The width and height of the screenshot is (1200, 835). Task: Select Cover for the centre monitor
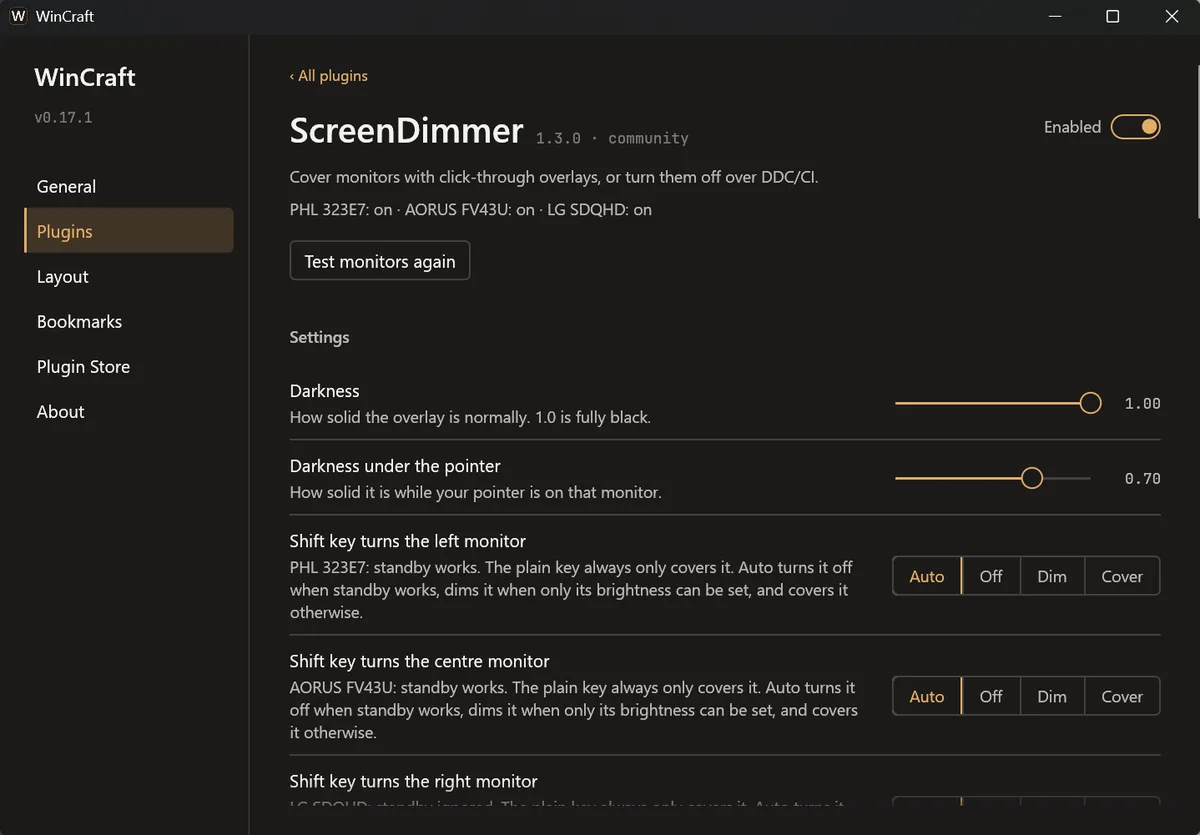[x=1122, y=696]
